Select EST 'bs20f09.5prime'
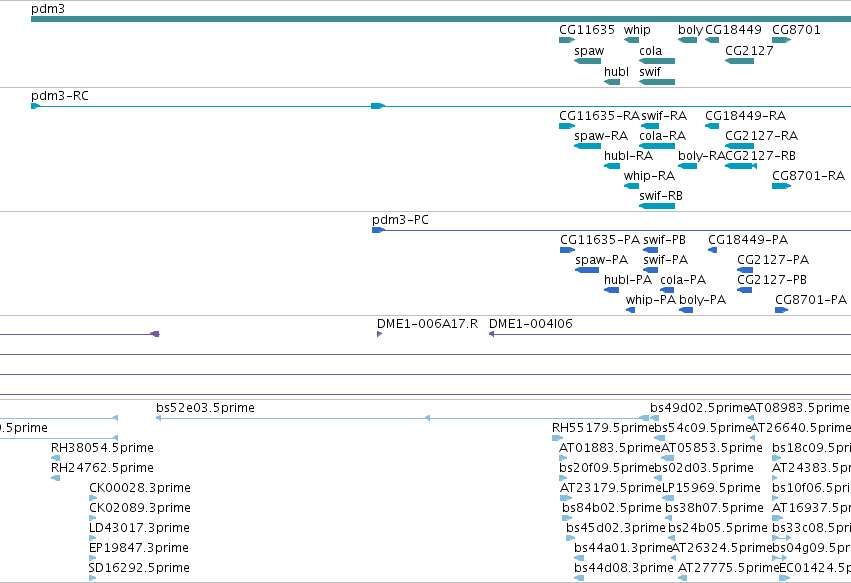The height and width of the screenshot is (583, 851). [x=606, y=468]
